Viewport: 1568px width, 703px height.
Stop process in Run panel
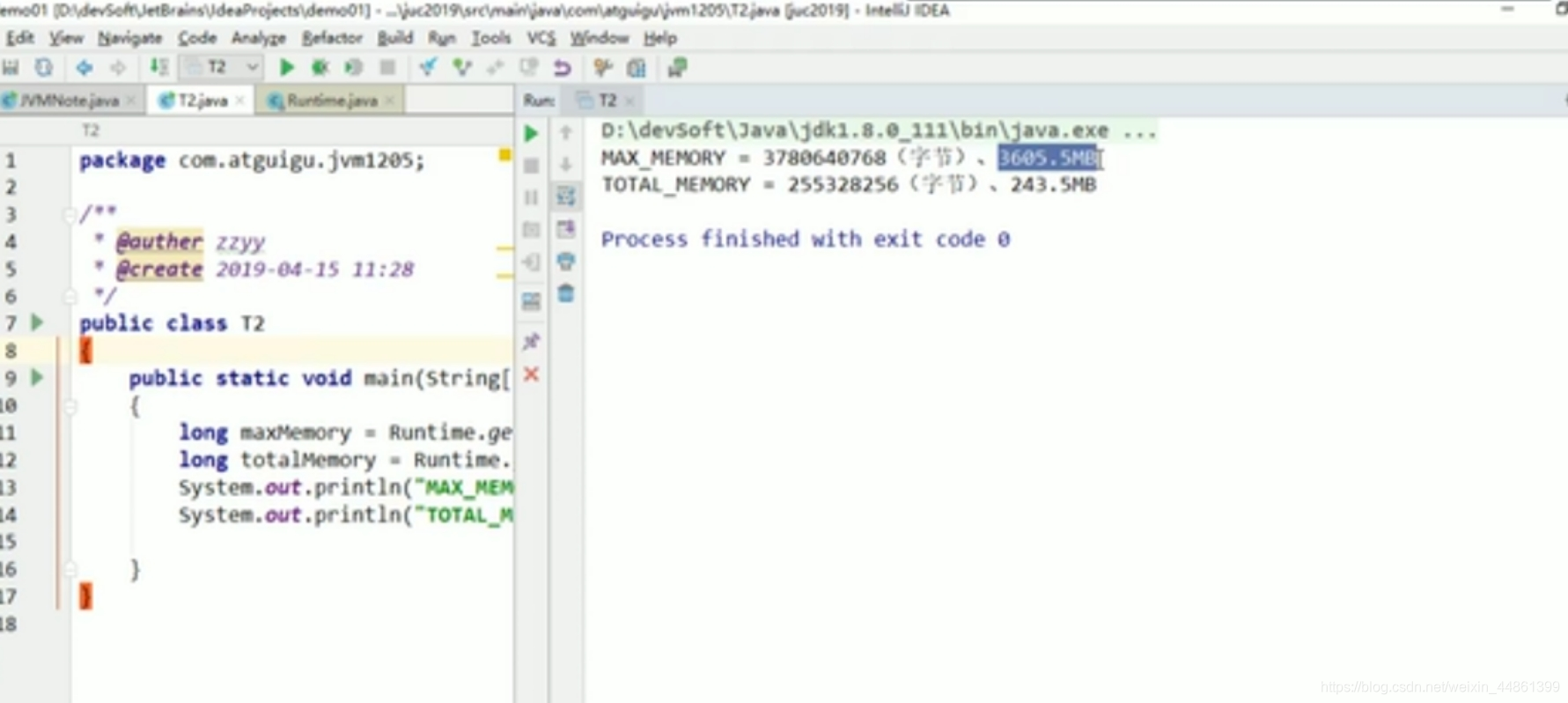coord(531,166)
